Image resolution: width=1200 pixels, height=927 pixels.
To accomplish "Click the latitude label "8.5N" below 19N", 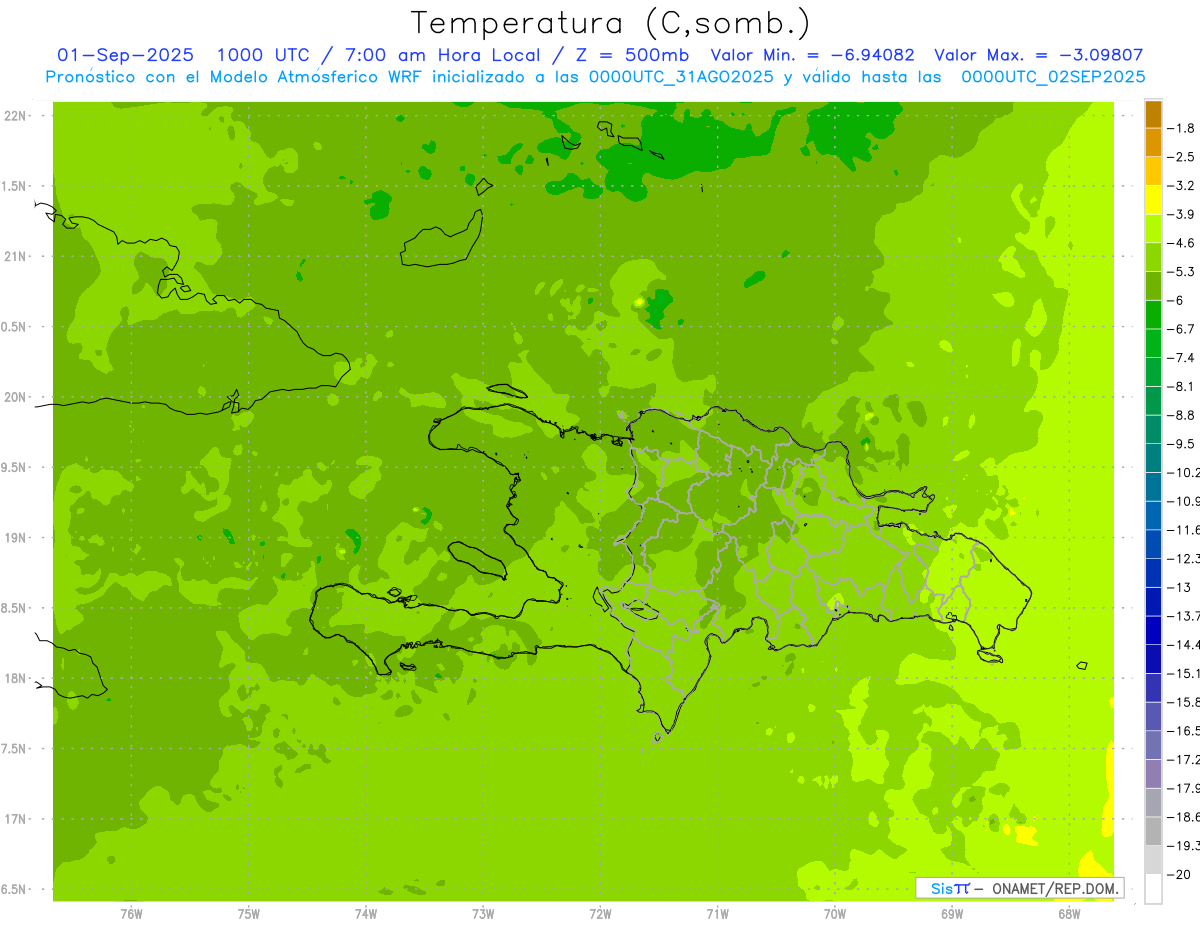I will [x=14, y=608].
